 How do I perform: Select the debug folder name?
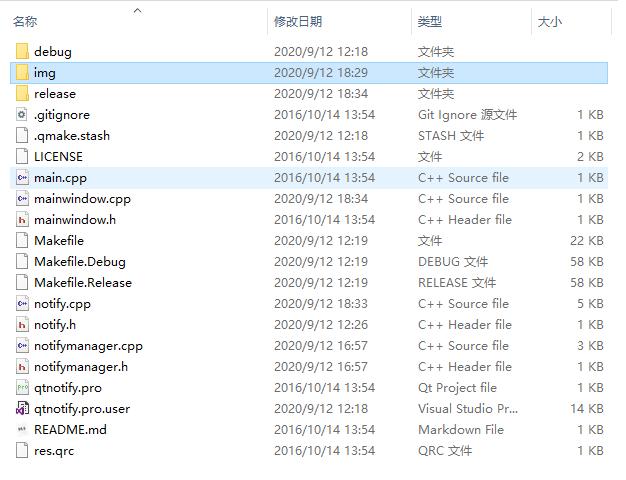53,52
